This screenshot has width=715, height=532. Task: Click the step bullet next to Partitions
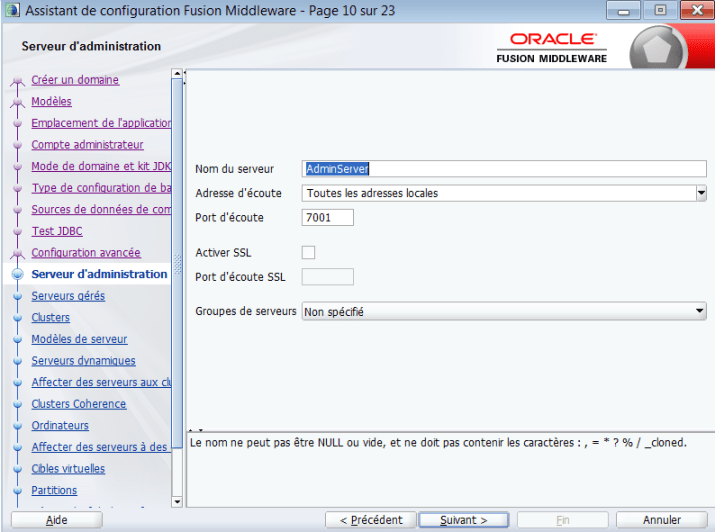(x=17, y=491)
